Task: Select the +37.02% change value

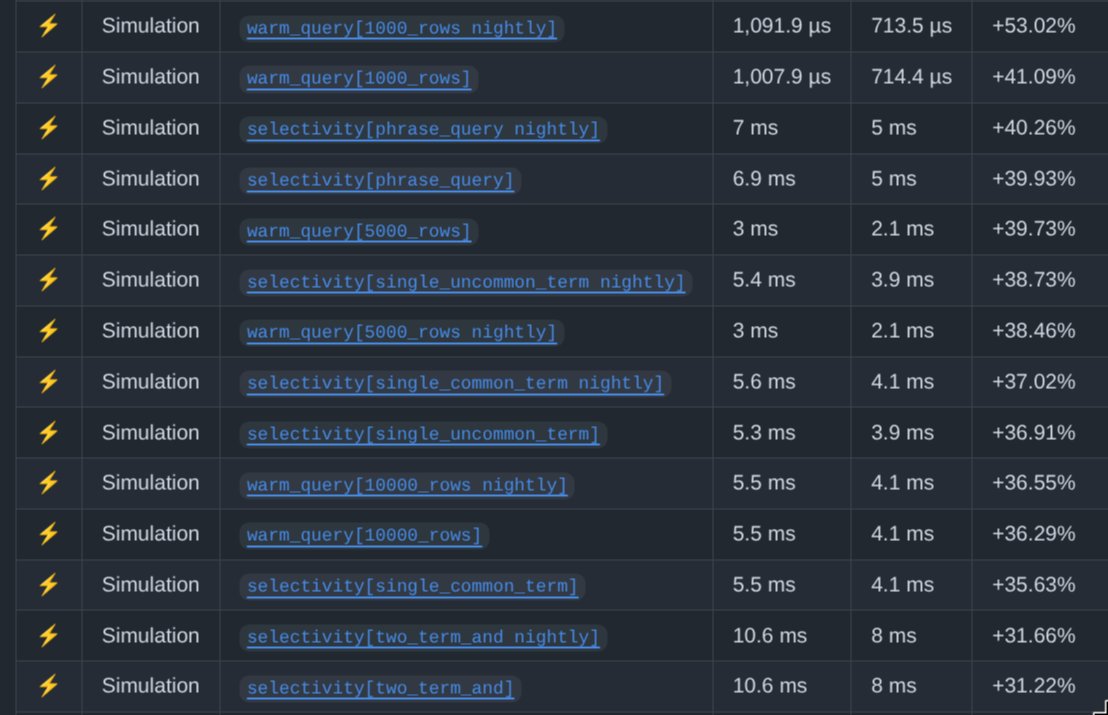Action: [x=1034, y=382]
